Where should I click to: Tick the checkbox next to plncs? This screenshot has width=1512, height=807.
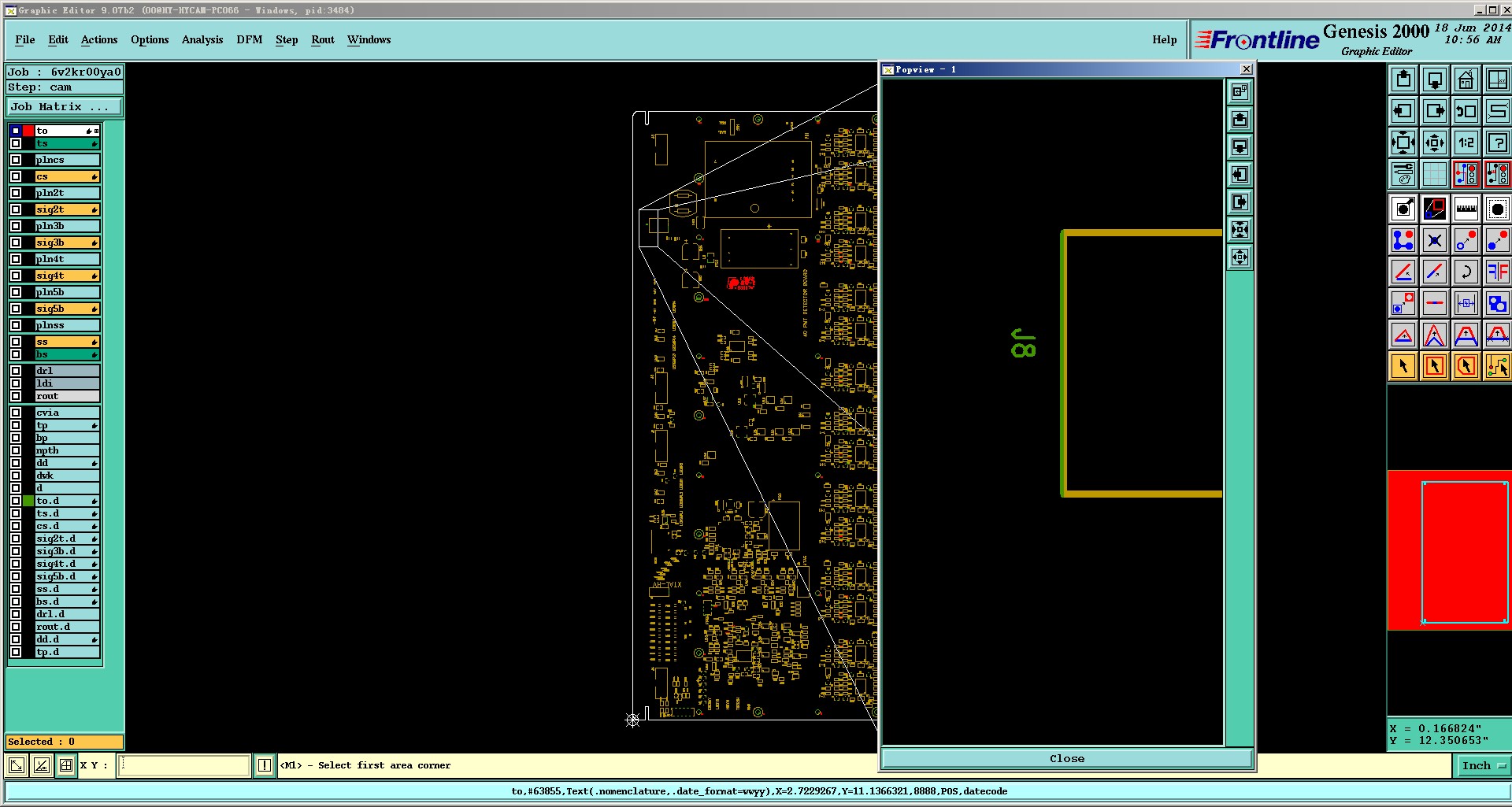16,160
